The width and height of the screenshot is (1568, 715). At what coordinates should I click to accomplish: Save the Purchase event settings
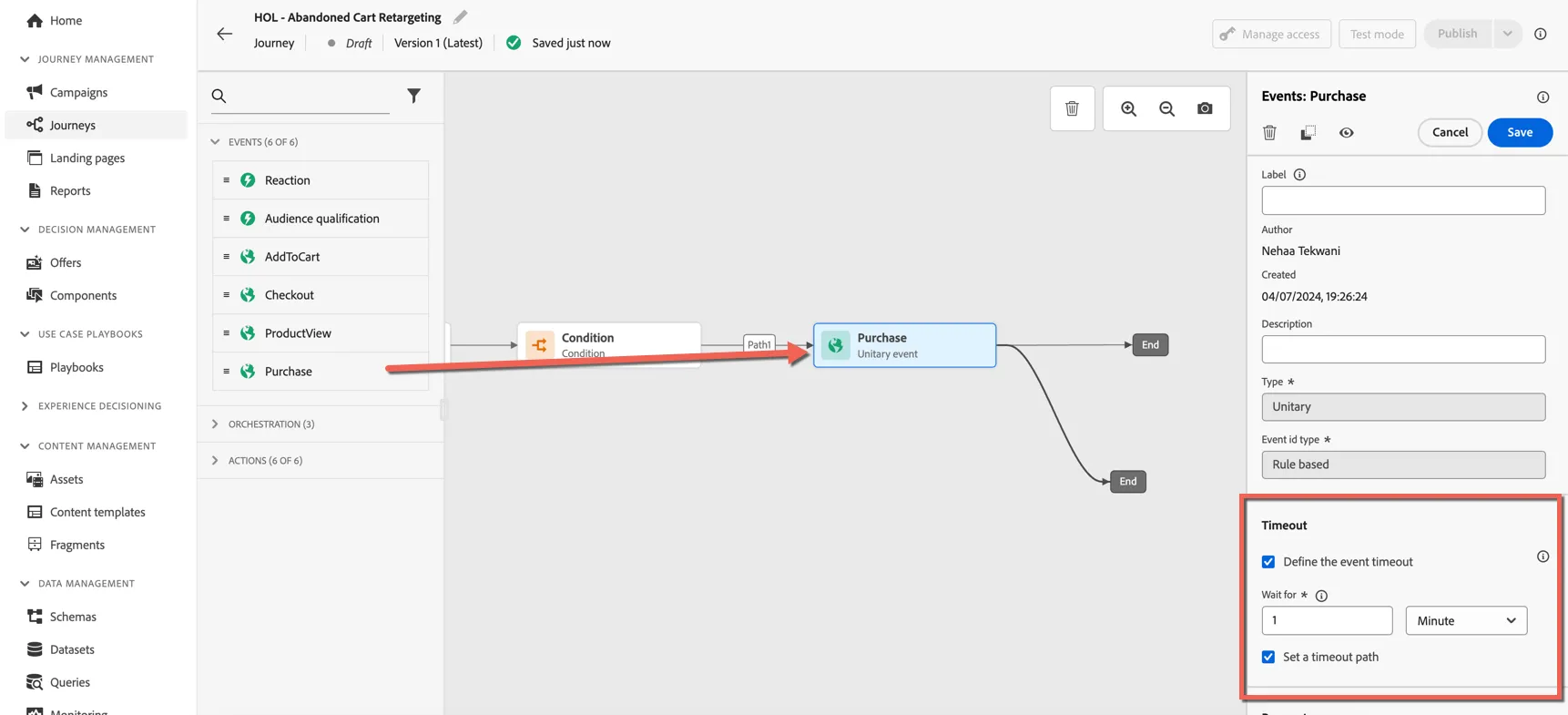click(x=1520, y=132)
